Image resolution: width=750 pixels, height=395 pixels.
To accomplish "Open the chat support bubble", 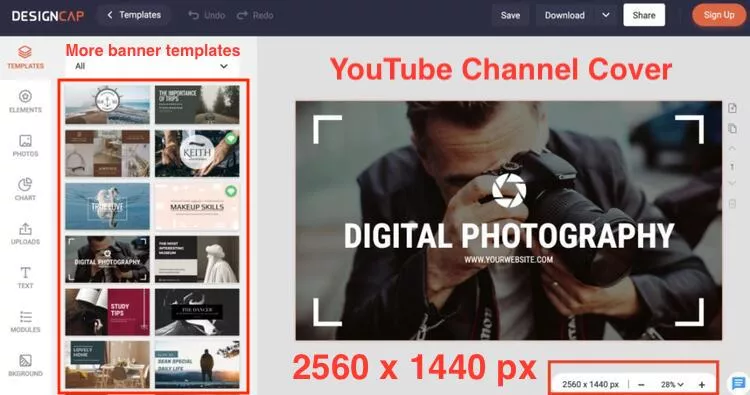I will (x=738, y=384).
